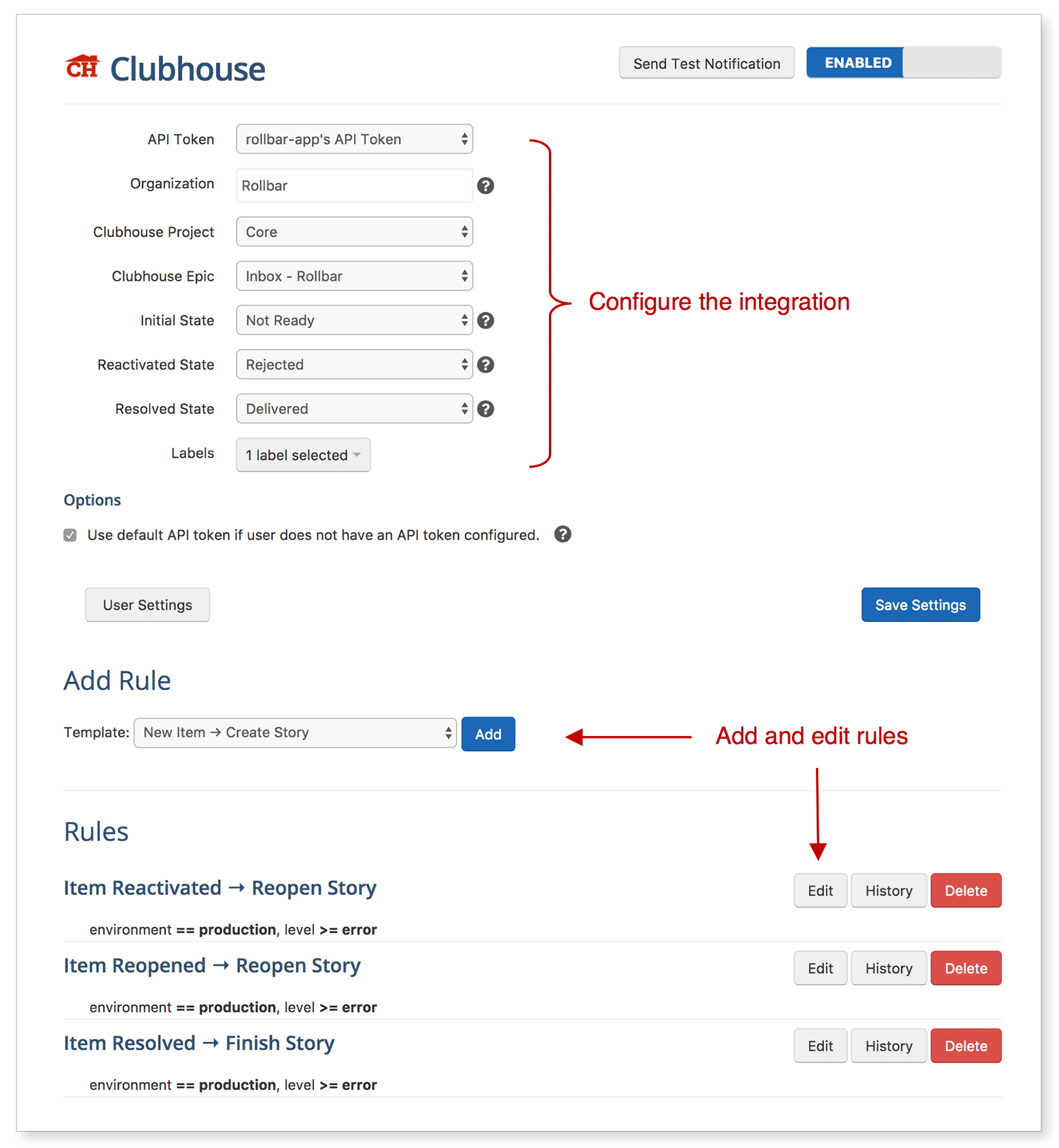
Task: Click the Rules heading
Action: click(x=96, y=832)
